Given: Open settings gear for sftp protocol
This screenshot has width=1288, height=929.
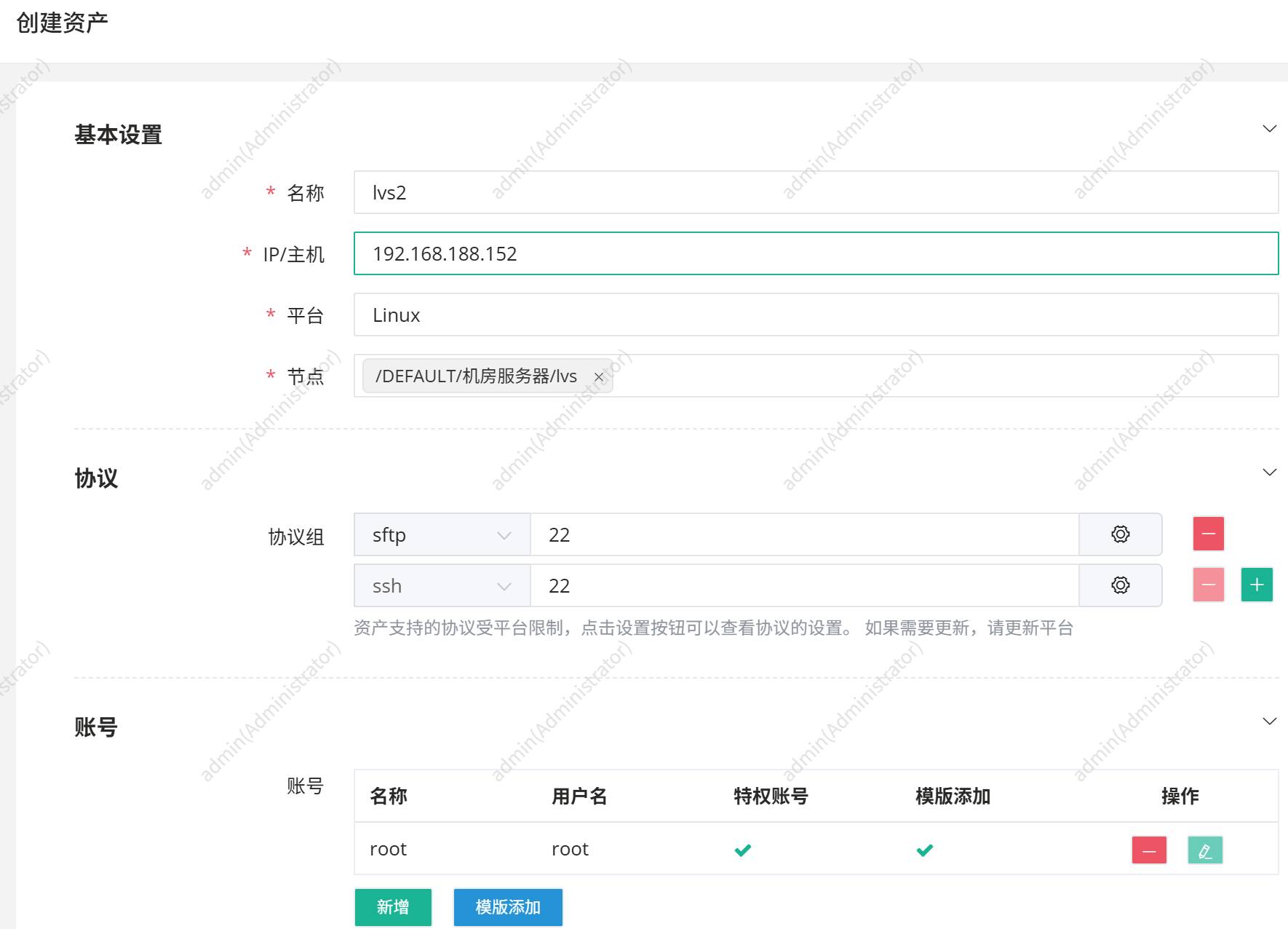Looking at the screenshot, I should pyautogui.click(x=1120, y=534).
